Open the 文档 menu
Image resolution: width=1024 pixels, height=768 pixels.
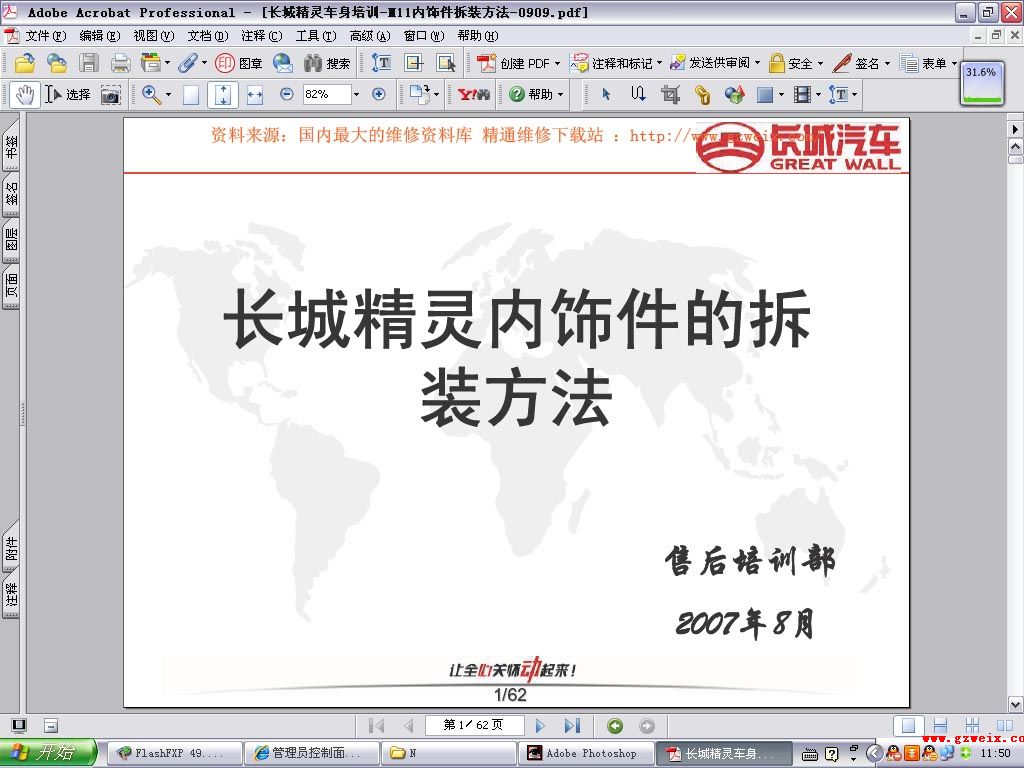(x=208, y=36)
